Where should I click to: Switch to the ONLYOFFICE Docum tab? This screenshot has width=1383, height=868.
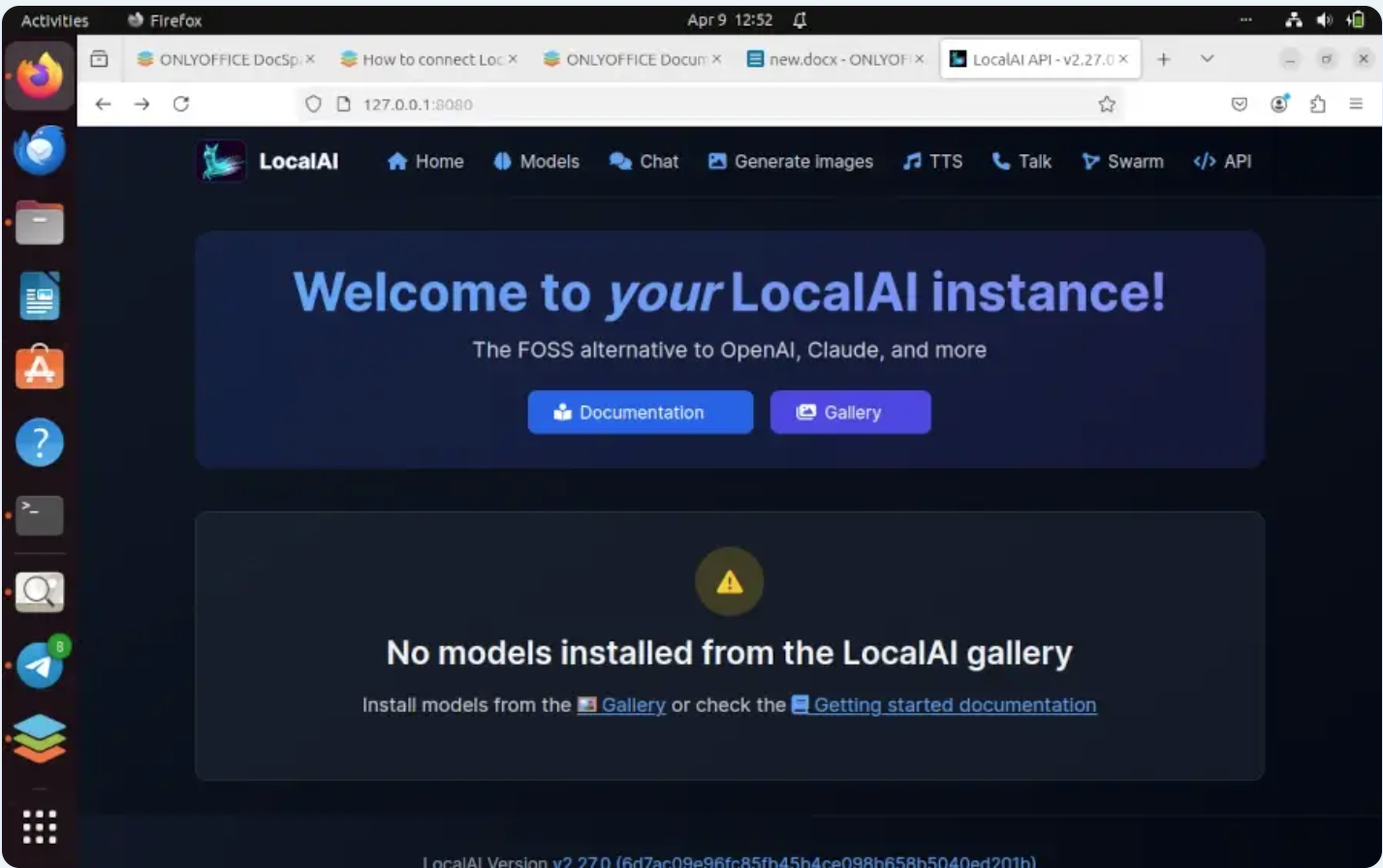pos(632,59)
